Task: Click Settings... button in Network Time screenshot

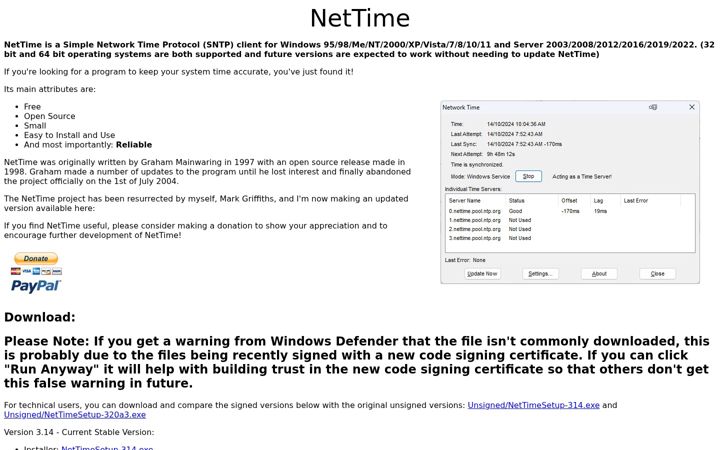Action: (540, 274)
